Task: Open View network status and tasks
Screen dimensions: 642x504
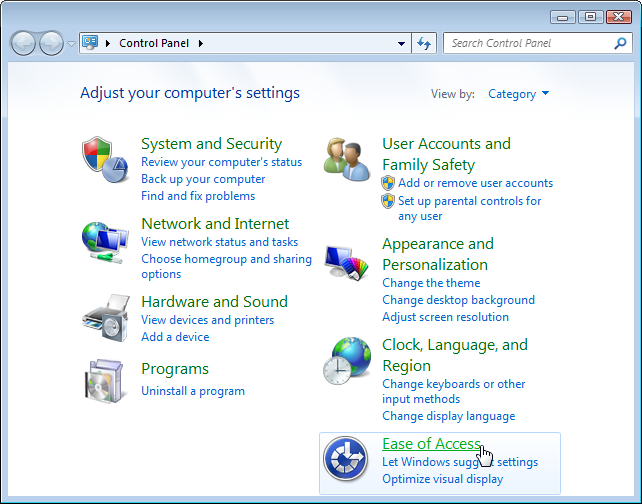Action: coord(219,242)
